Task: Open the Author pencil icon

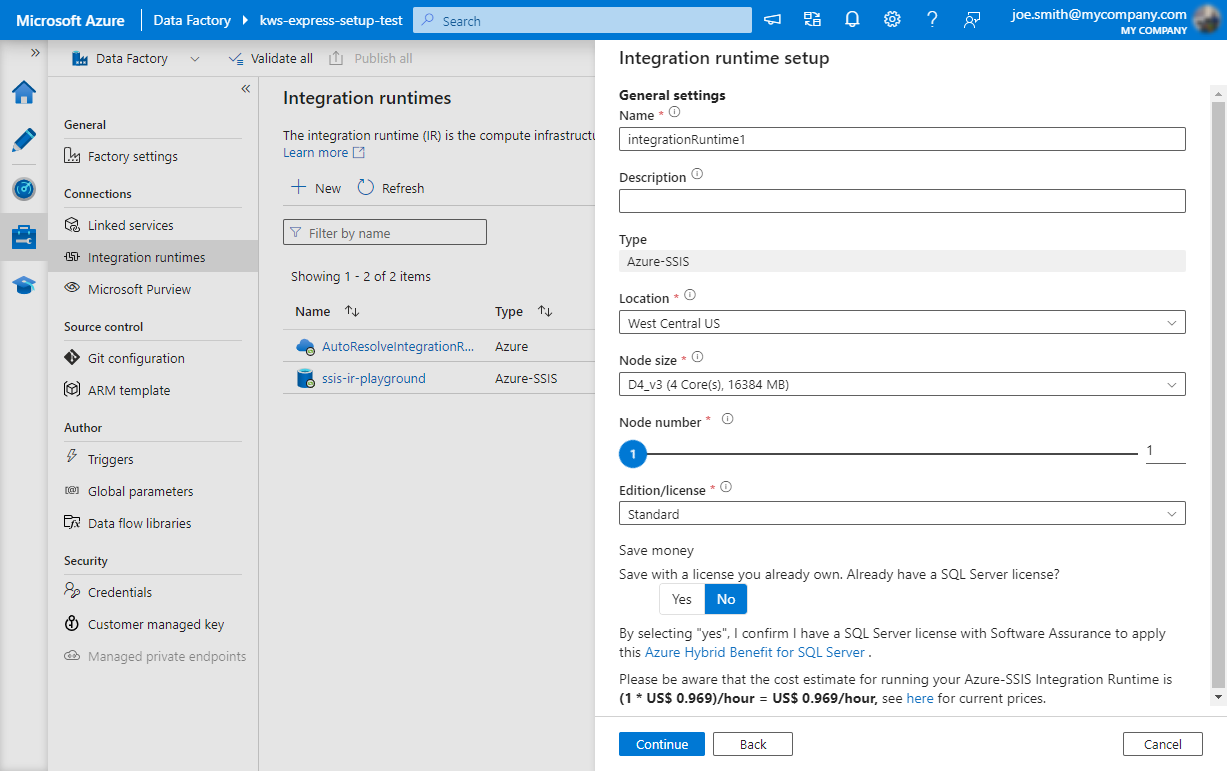Action: click(x=24, y=141)
